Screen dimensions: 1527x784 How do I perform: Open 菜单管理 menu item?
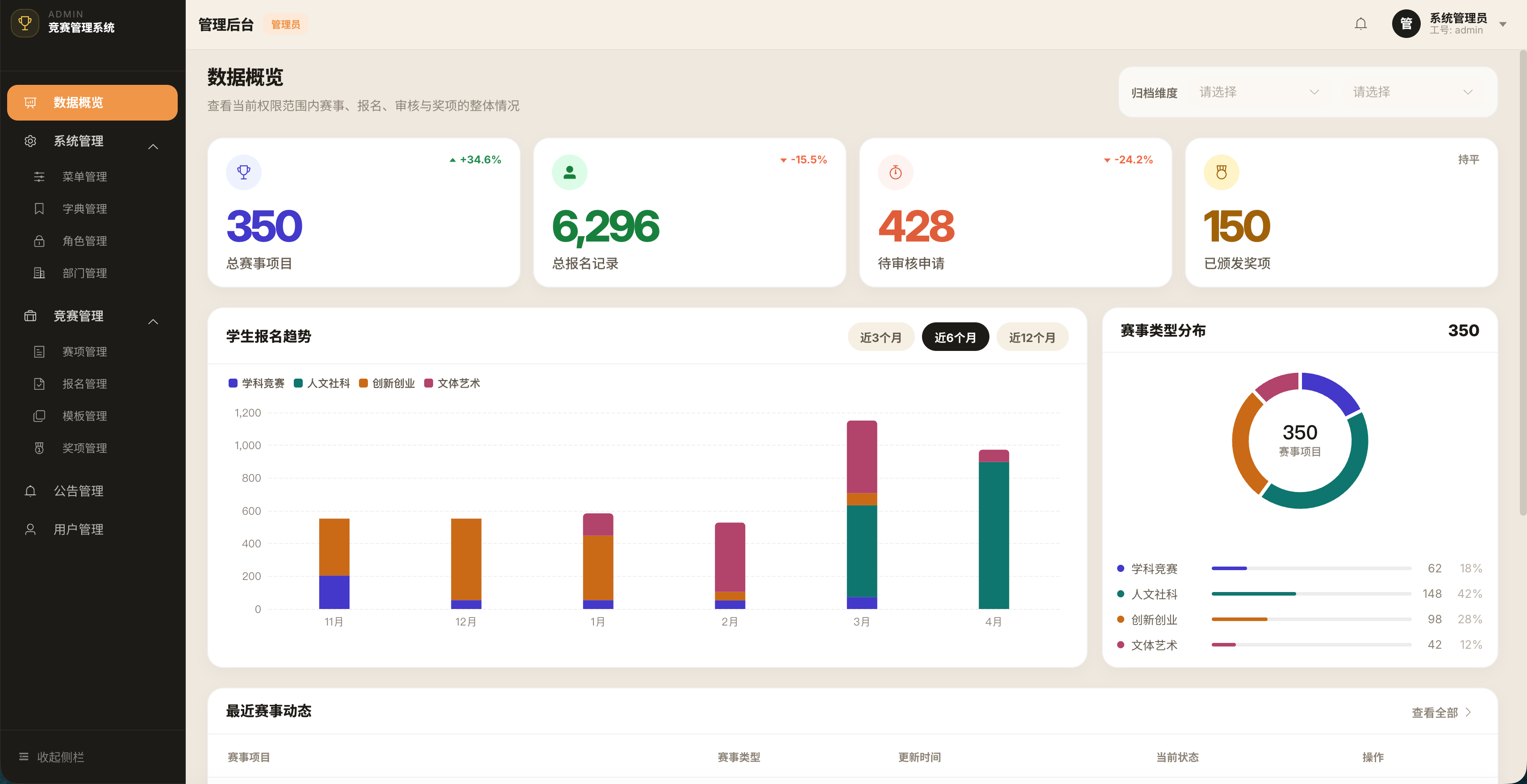click(x=92, y=177)
